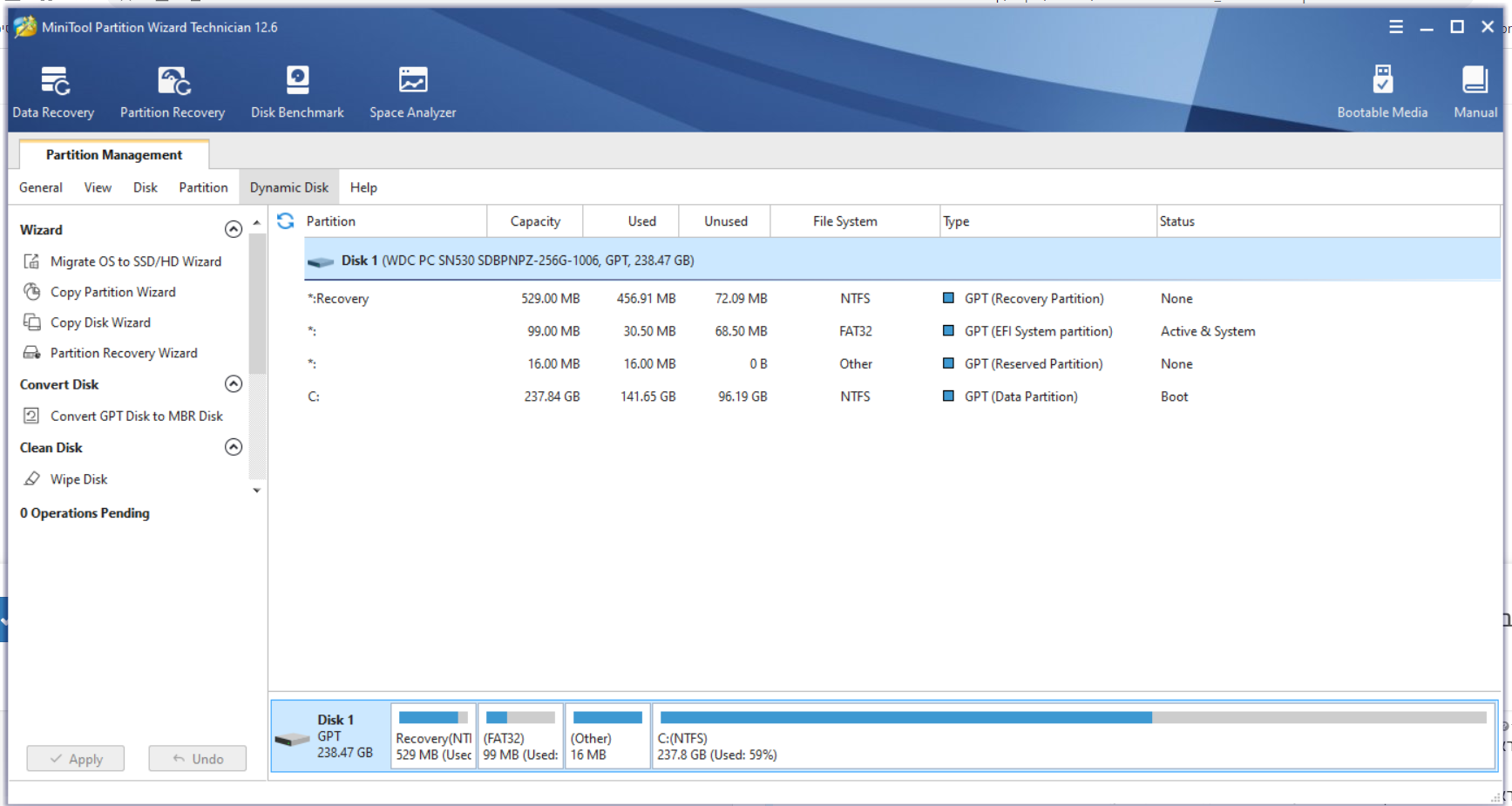Click the sidebar scroll down arrow
1512x806 pixels.
pyautogui.click(x=257, y=491)
